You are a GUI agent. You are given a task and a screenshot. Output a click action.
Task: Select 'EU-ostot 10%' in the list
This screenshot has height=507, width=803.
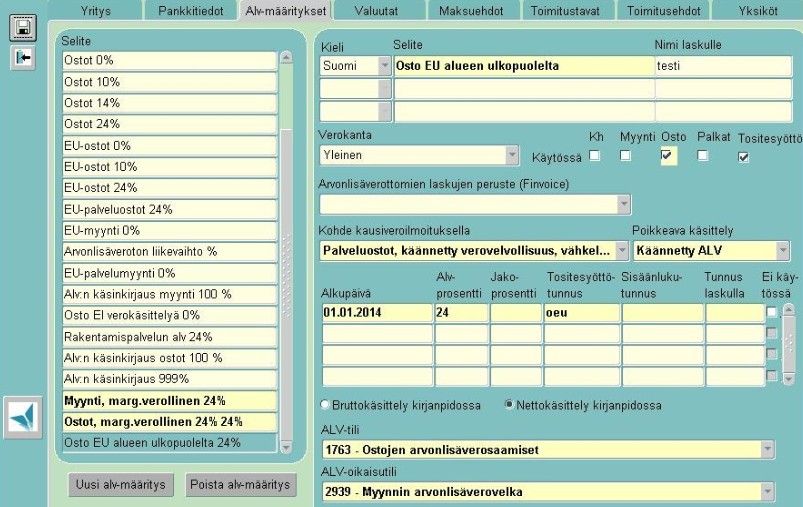170,167
